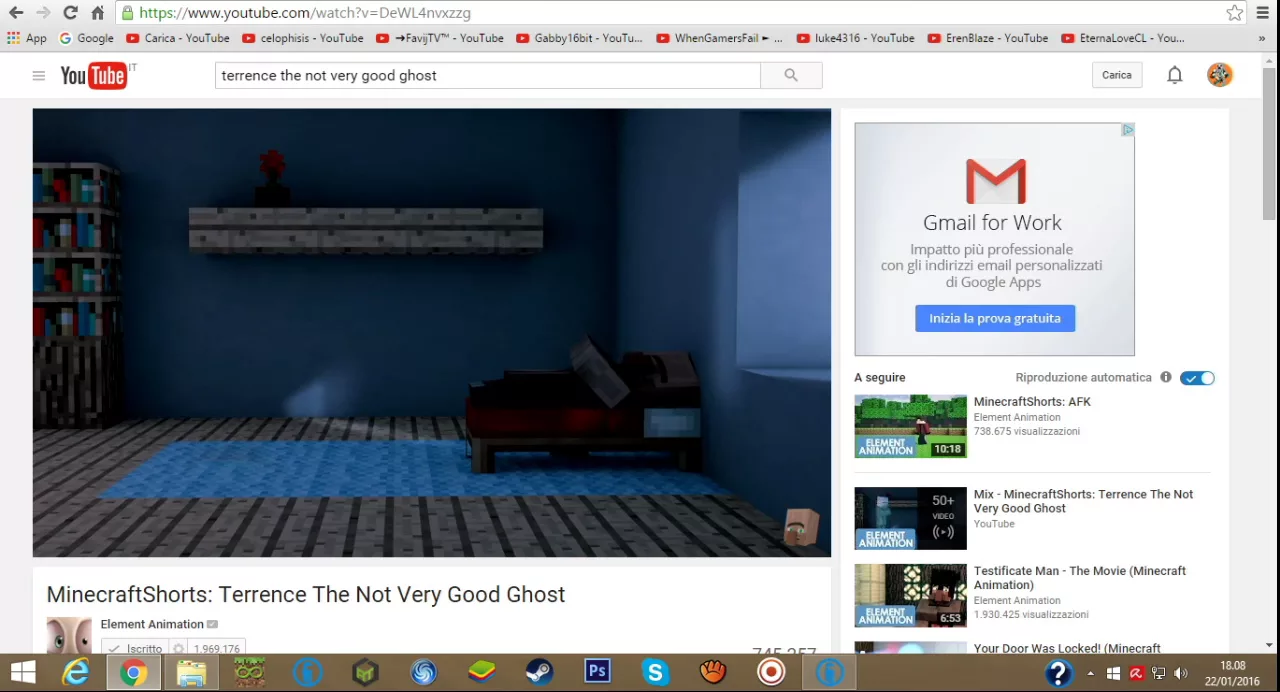Reload the YouTube page
The height and width of the screenshot is (692, 1280).
point(70,13)
